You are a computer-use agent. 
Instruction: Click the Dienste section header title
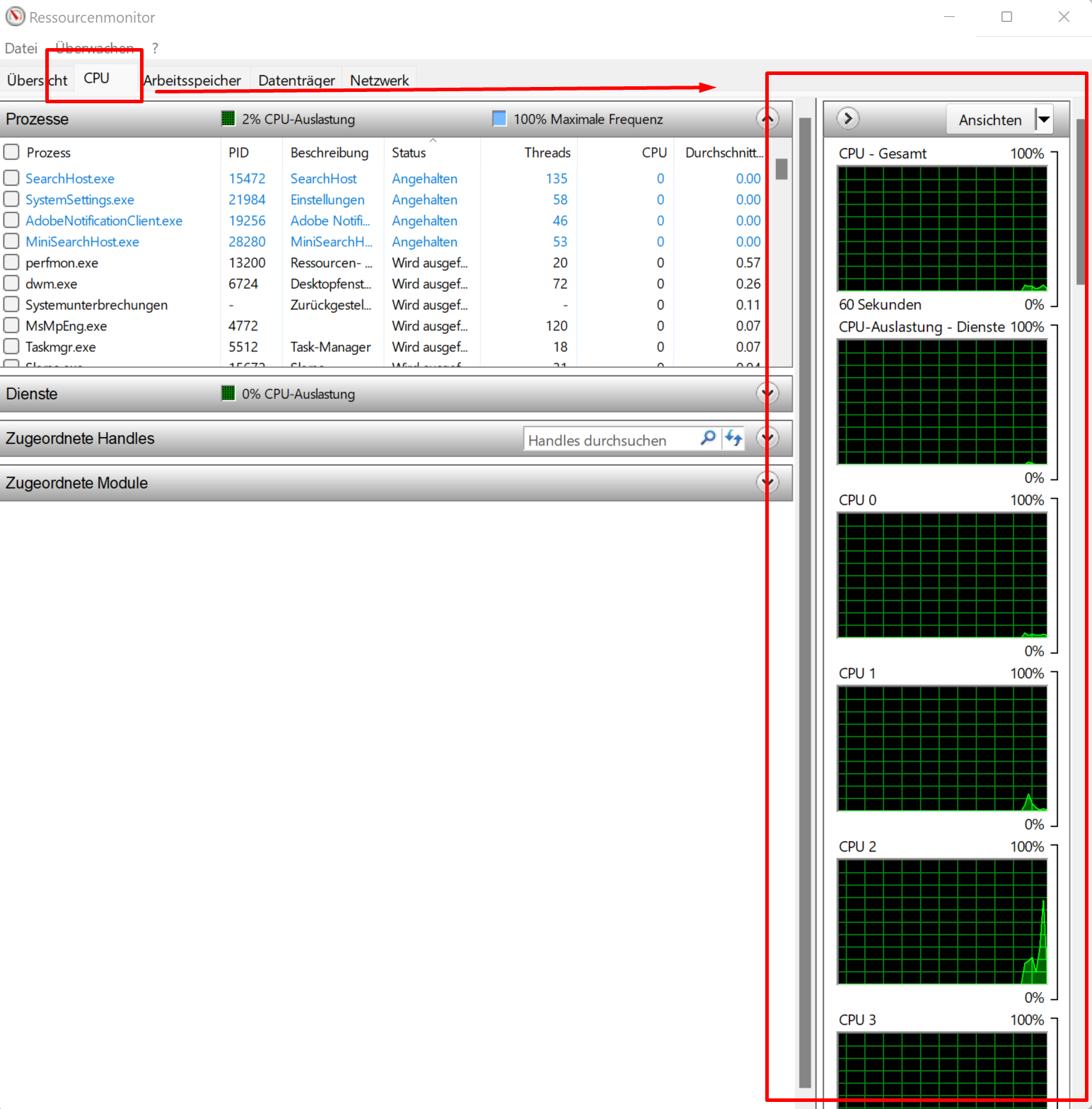(32, 393)
